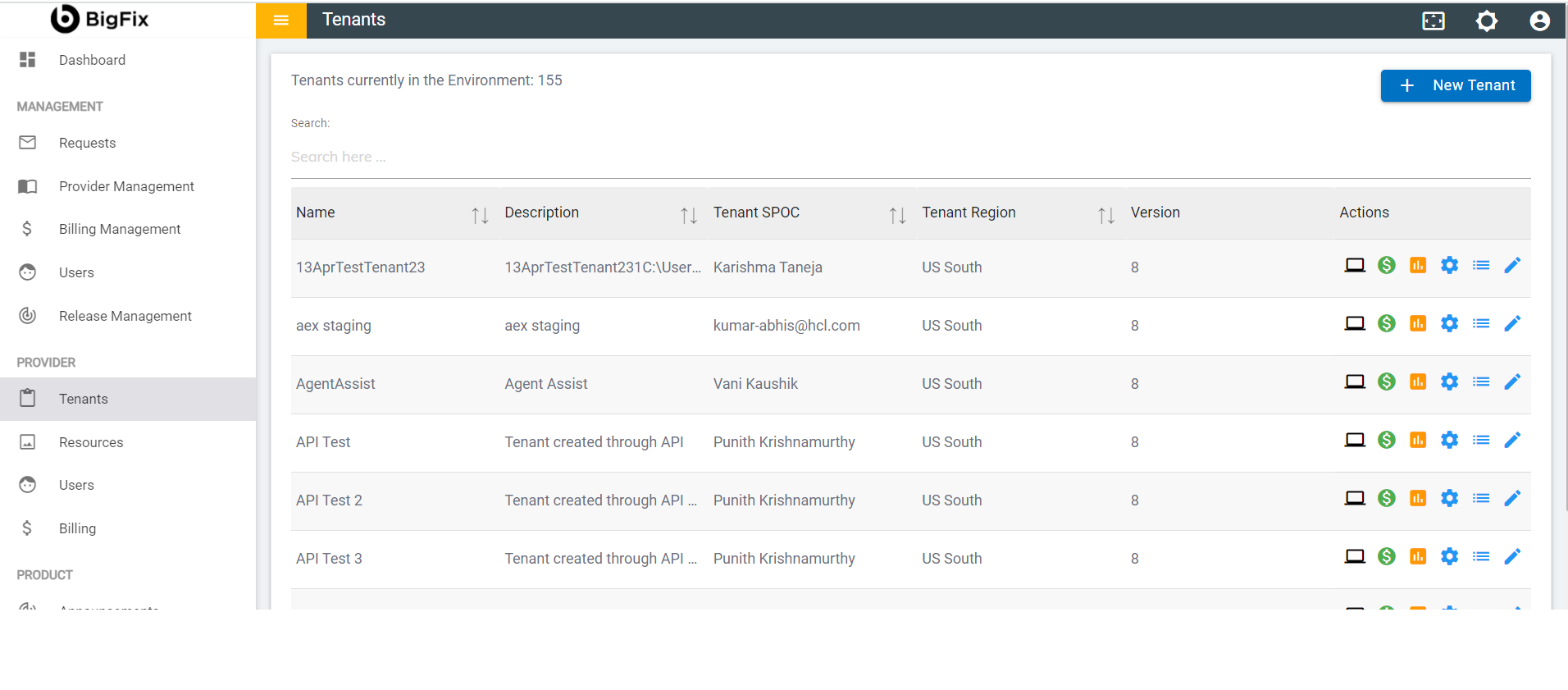Go to Provider Management
1568x690 pixels.
(128, 186)
